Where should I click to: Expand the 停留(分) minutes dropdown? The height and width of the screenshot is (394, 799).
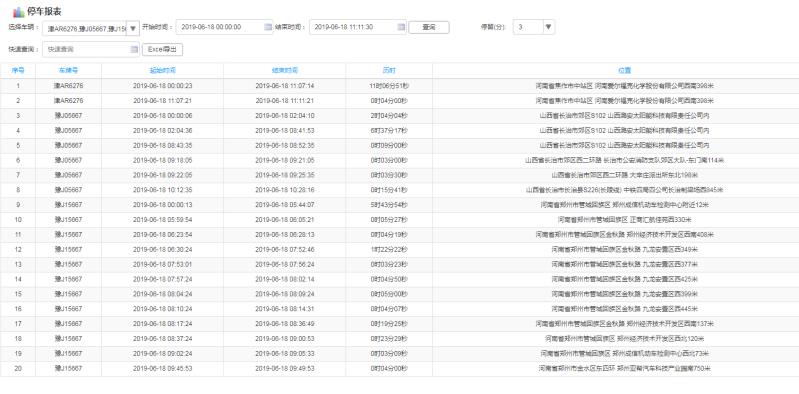(548, 27)
